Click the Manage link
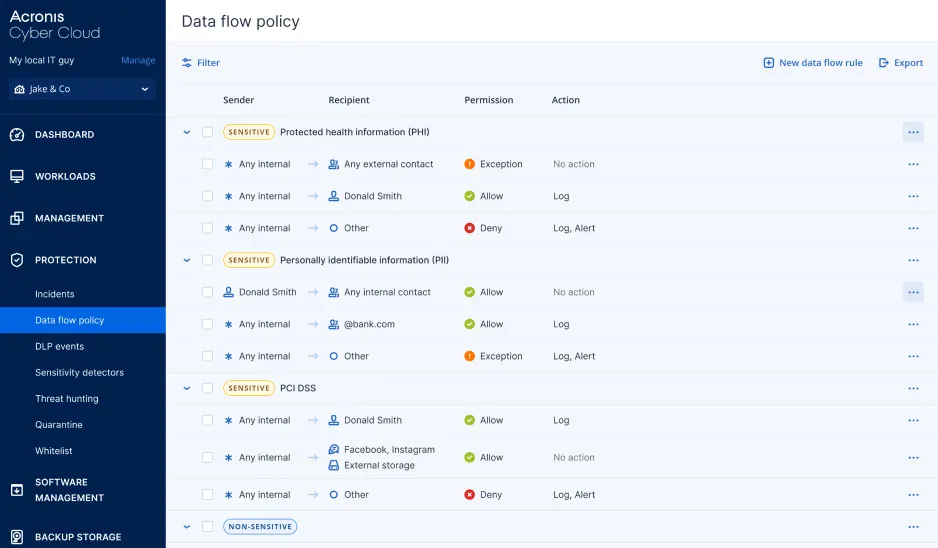Image resolution: width=938 pixels, height=548 pixels. pos(138,60)
